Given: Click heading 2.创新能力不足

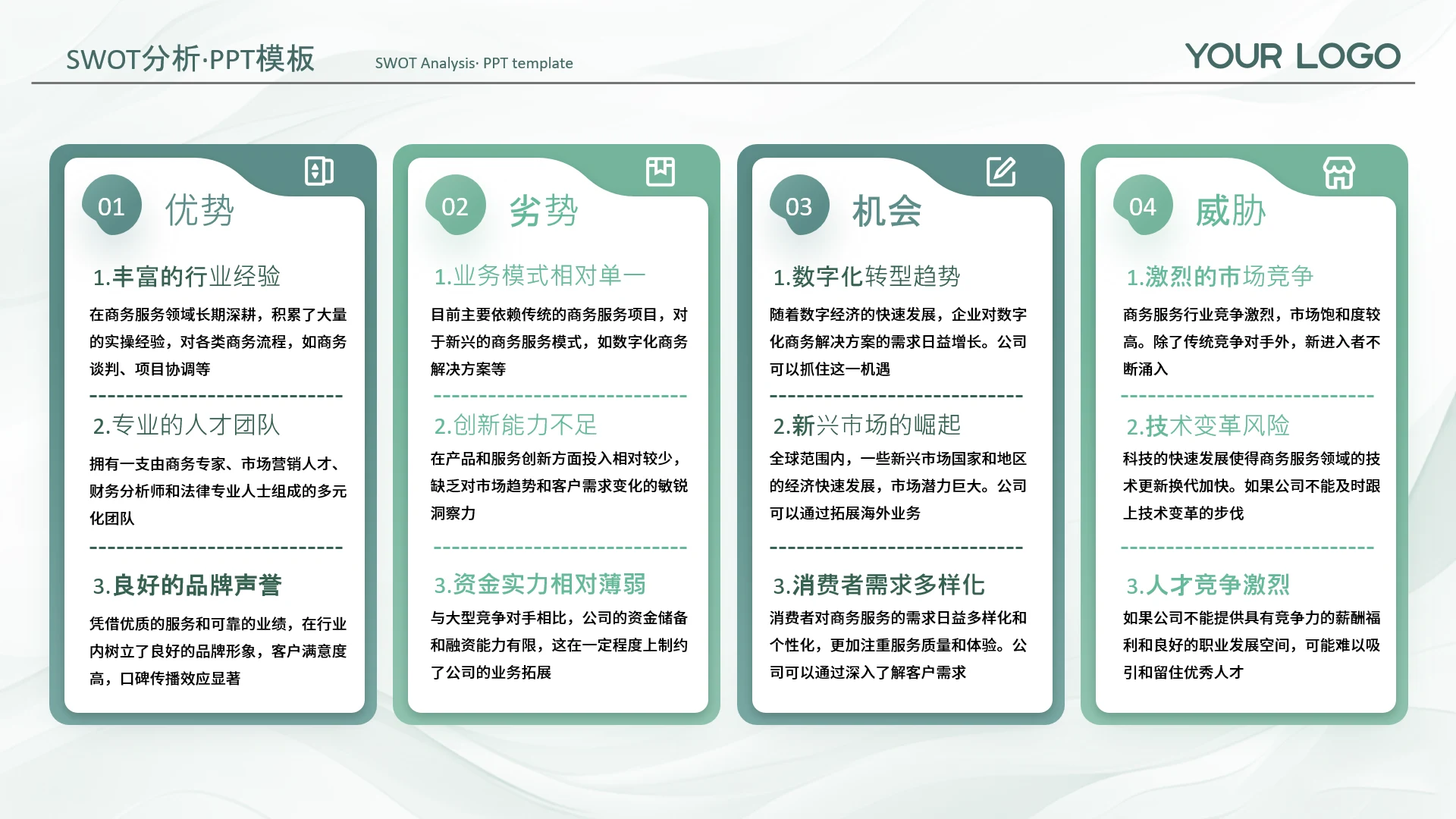Looking at the screenshot, I should click(516, 425).
